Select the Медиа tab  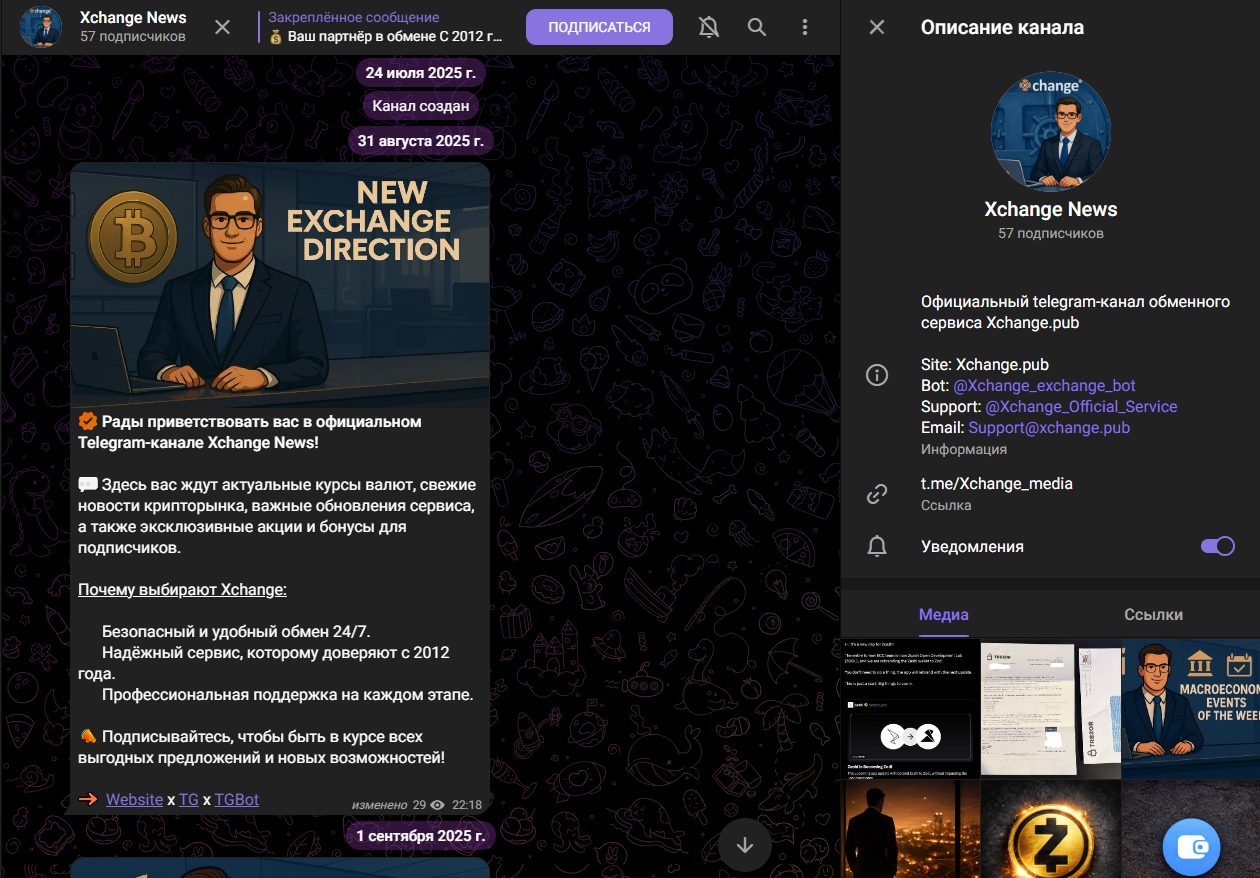pos(943,615)
